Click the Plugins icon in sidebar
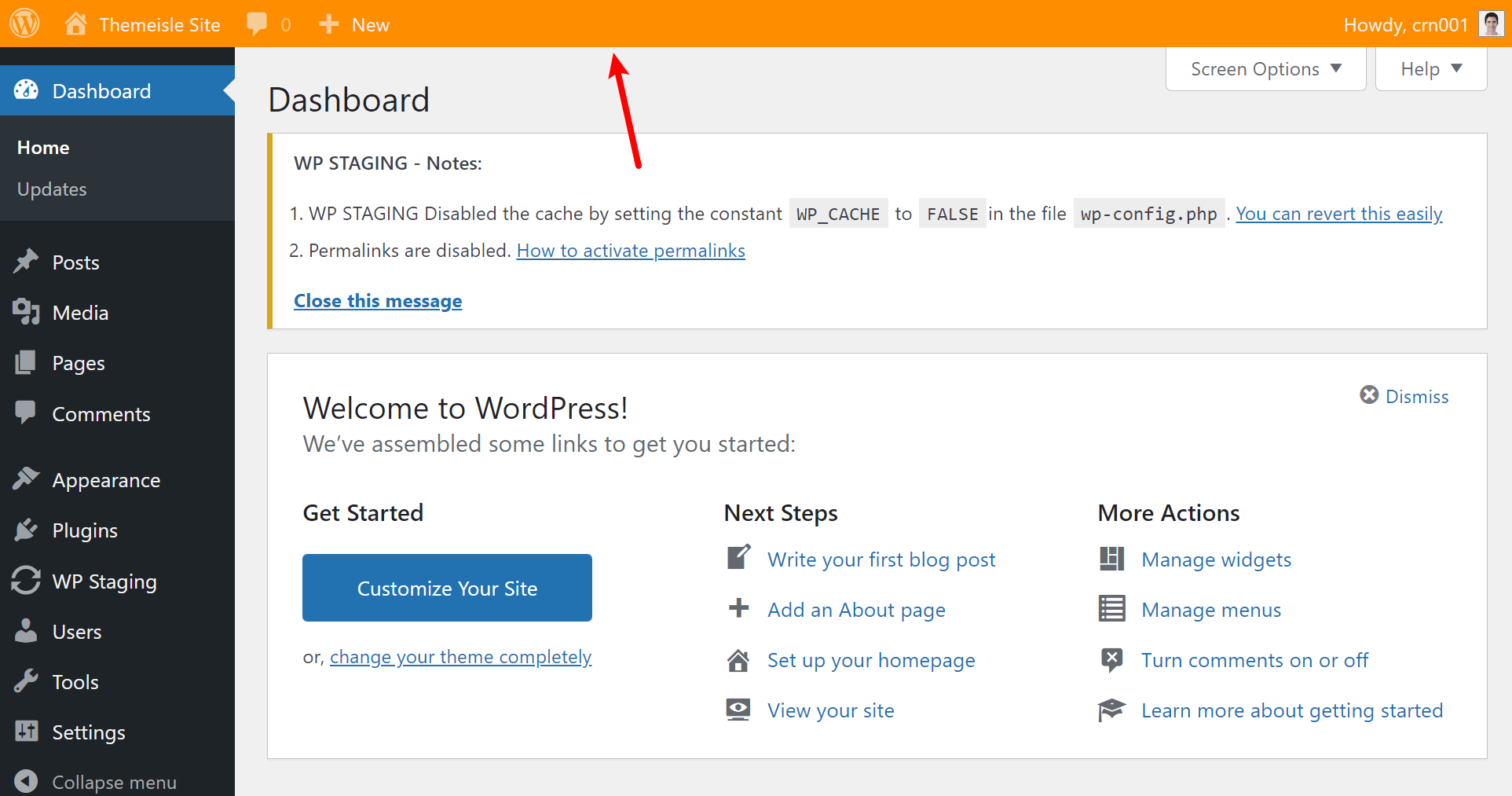The height and width of the screenshot is (796, 1512). click(27, 530)
